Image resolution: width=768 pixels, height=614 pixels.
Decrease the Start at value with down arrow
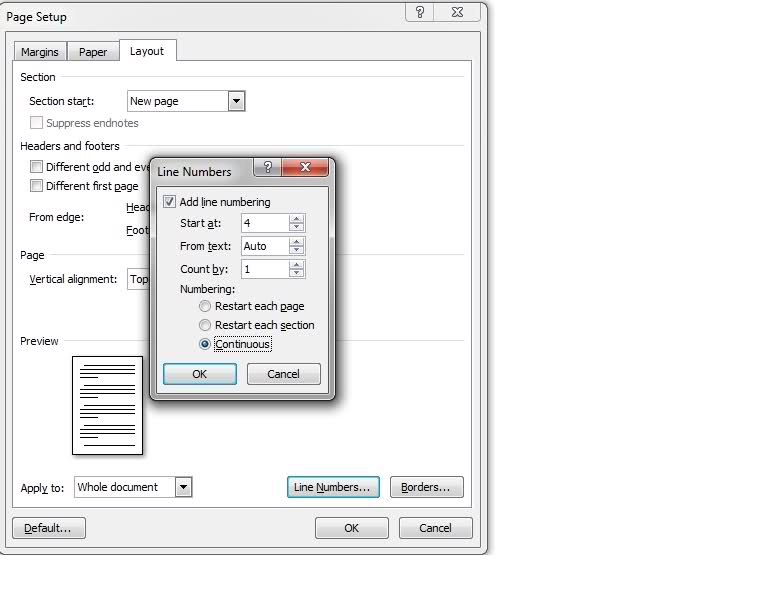tap(296, 228)
